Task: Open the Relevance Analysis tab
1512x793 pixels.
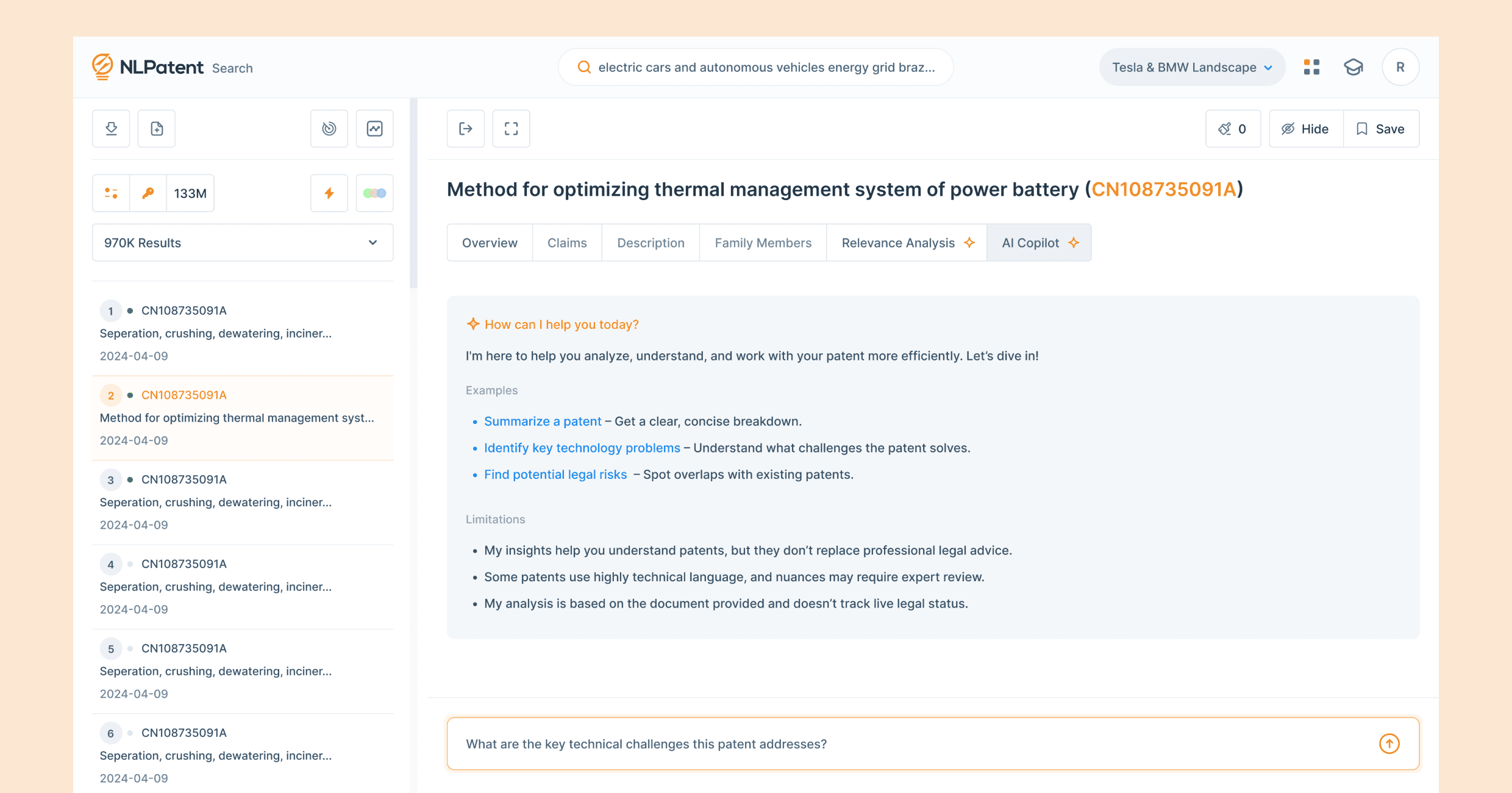Action: pyautogui.click(x=907, y=243)
